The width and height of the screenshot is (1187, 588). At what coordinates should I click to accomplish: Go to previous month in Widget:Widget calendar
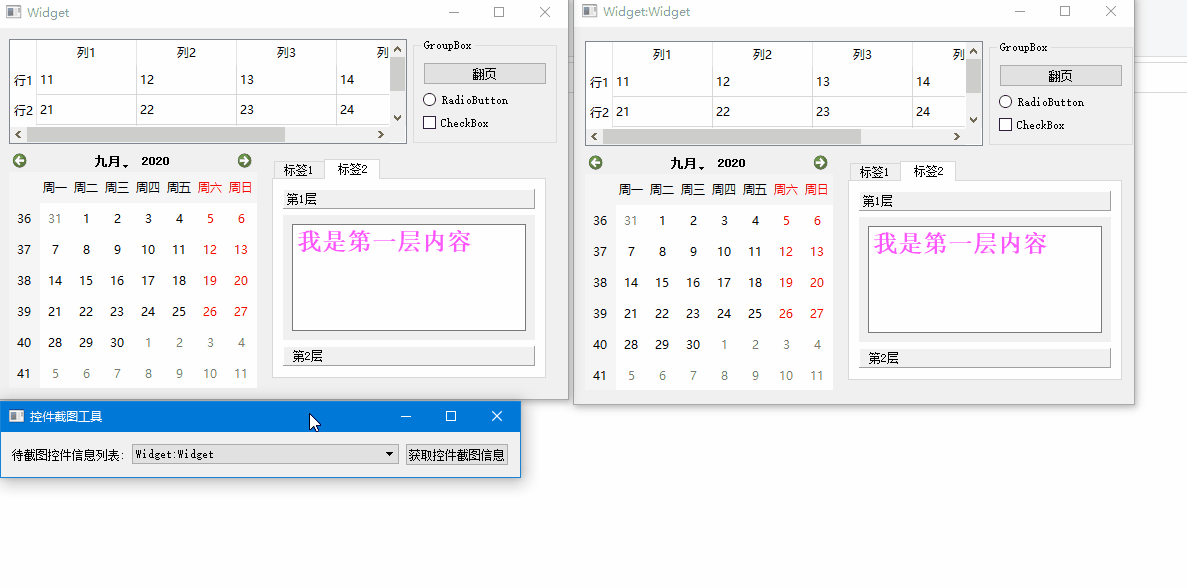[596, 163]
